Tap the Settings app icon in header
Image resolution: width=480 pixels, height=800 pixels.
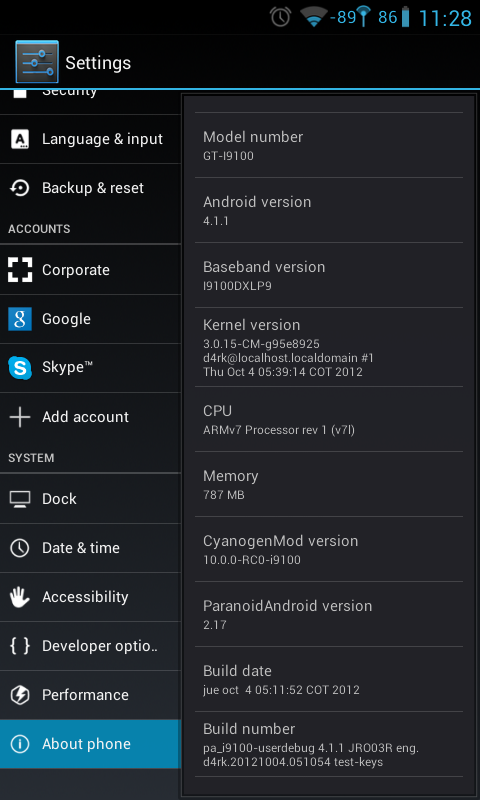click(x=37, y=62)
